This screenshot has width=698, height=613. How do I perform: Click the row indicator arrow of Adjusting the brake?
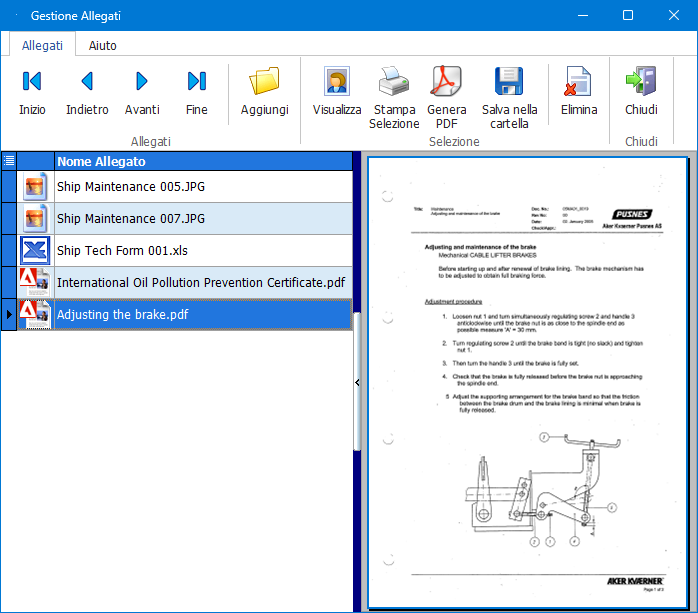(x=9, y=315)
